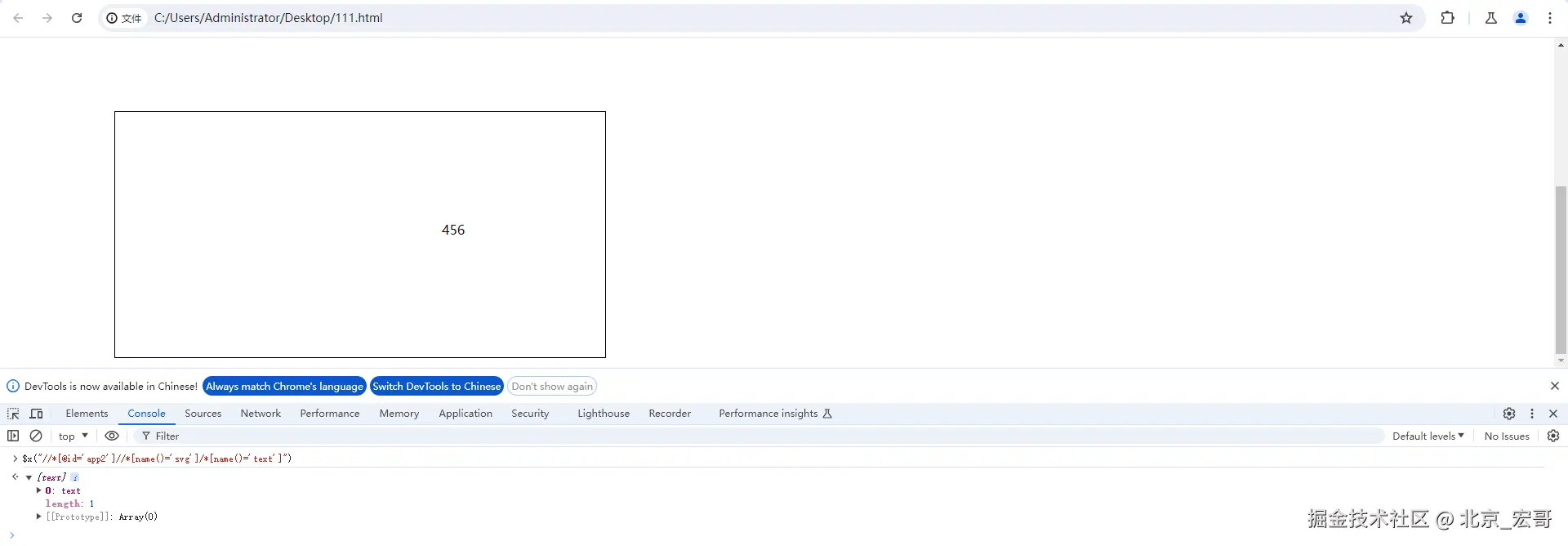Click the address bar URL
Screen dimensions: 1568x546
pyautogui.click(x=269, y=18)
